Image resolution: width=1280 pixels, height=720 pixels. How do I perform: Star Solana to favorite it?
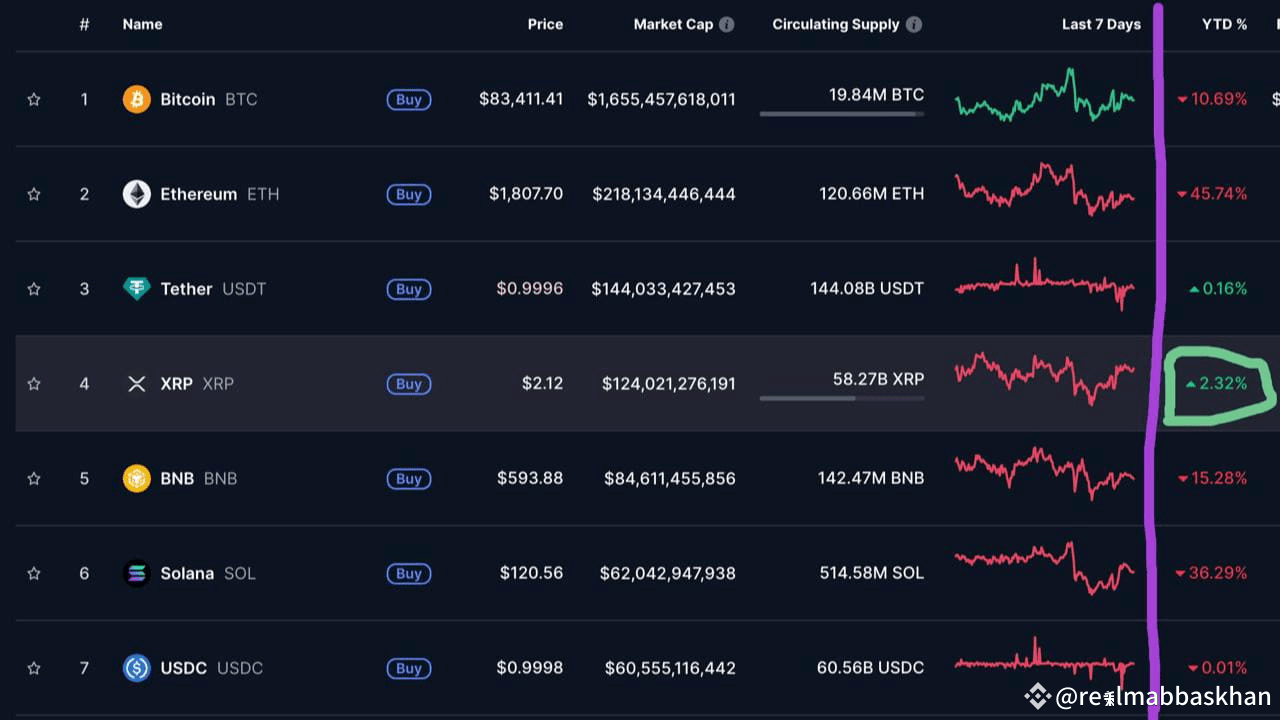[x=33, y=573]
